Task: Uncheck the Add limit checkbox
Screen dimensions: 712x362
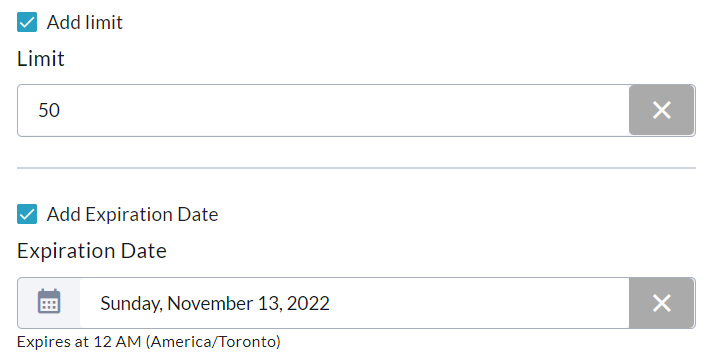Action: point(27,22)
